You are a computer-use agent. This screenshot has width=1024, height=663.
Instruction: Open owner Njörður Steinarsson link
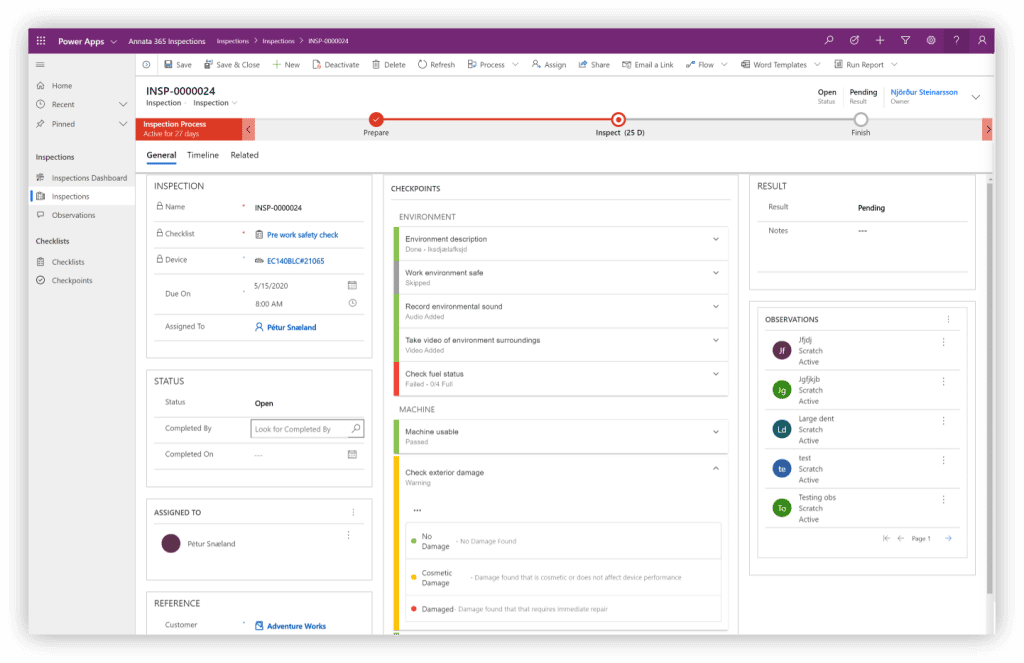[x=924, y=92]
